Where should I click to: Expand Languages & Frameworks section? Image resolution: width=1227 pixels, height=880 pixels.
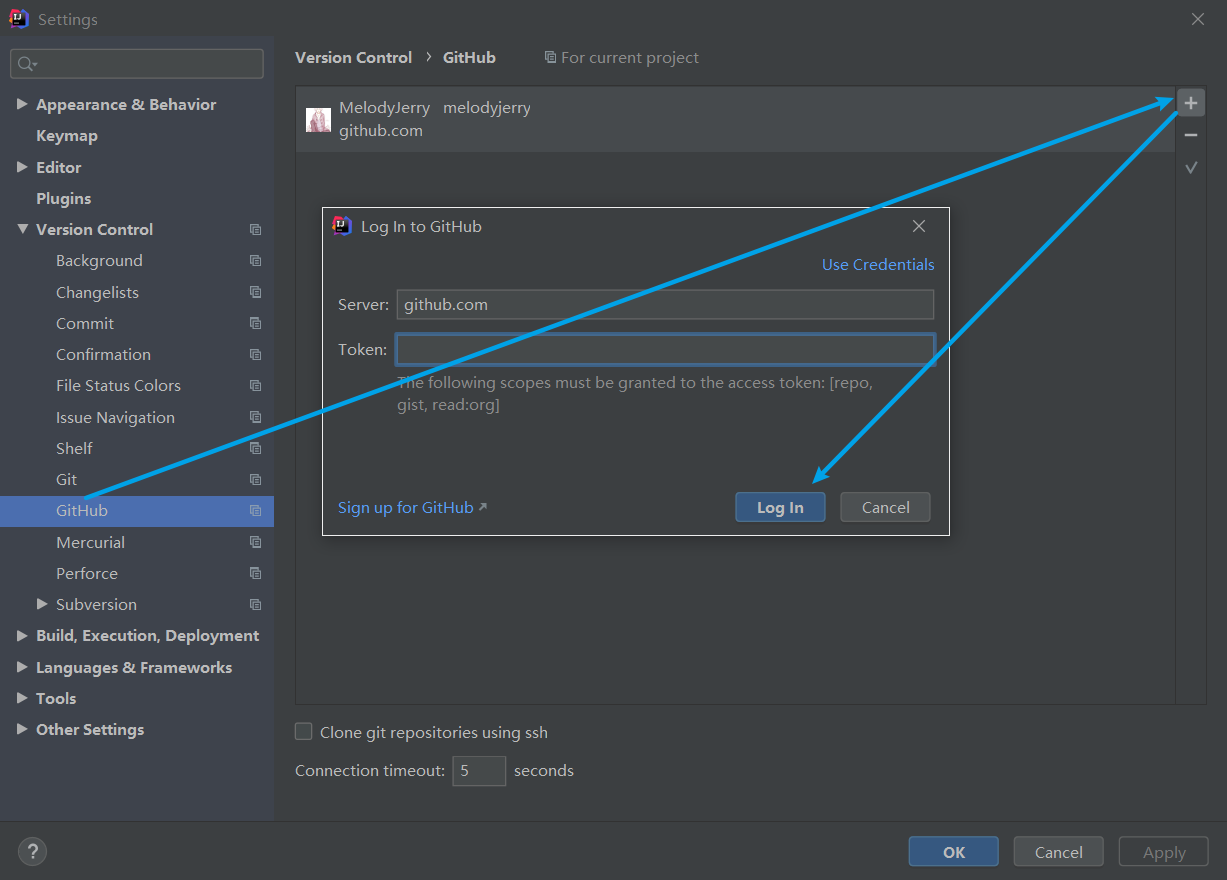pos(22,667)
